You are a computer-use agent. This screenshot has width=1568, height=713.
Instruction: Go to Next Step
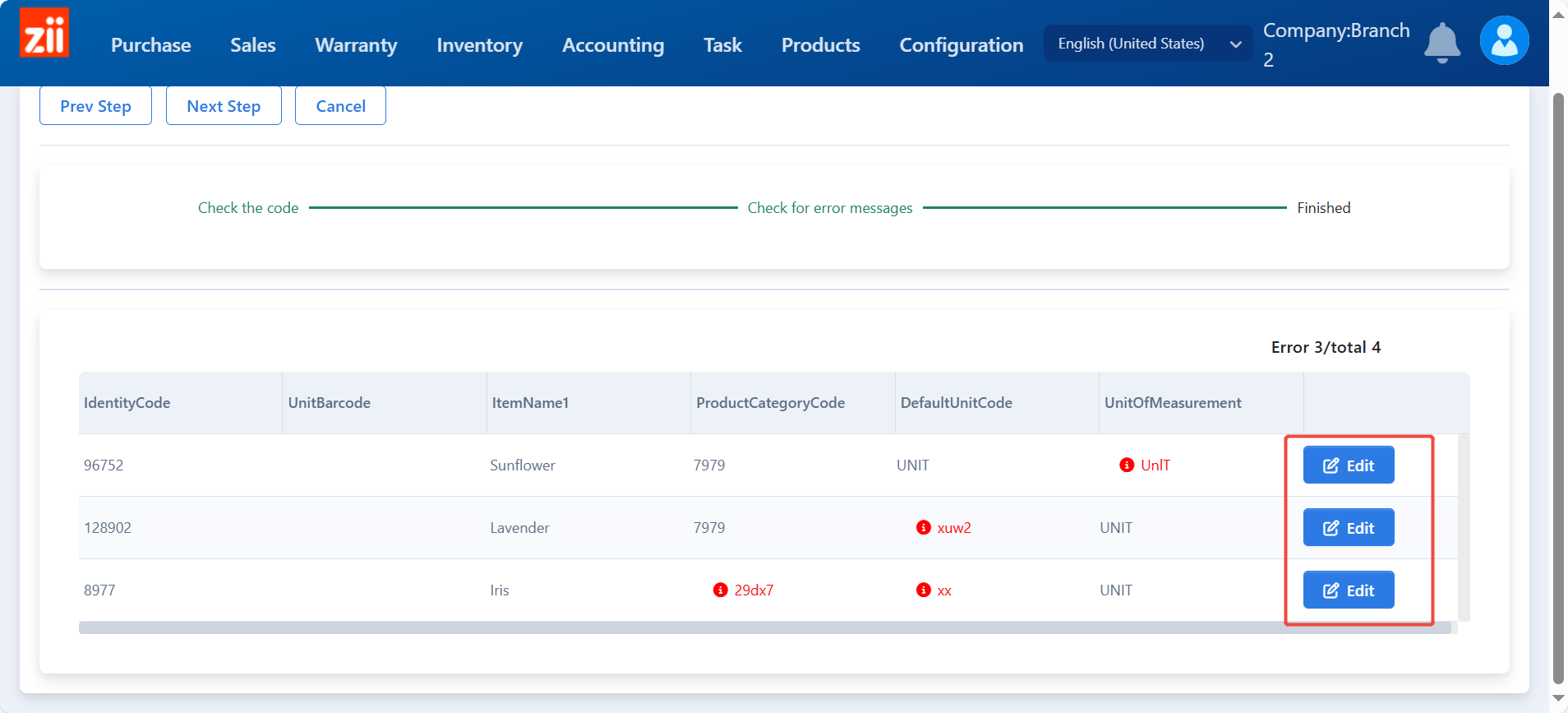point(224,106)
